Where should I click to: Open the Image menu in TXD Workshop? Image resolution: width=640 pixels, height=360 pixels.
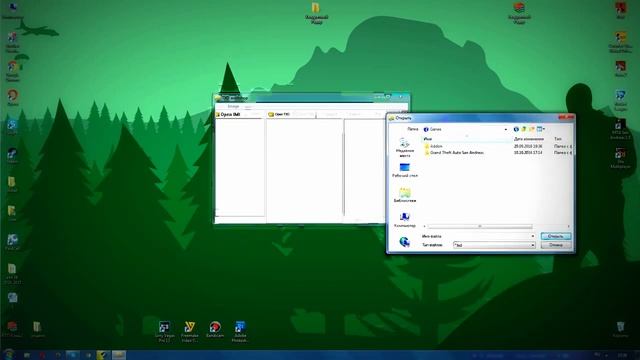[233, 107]
